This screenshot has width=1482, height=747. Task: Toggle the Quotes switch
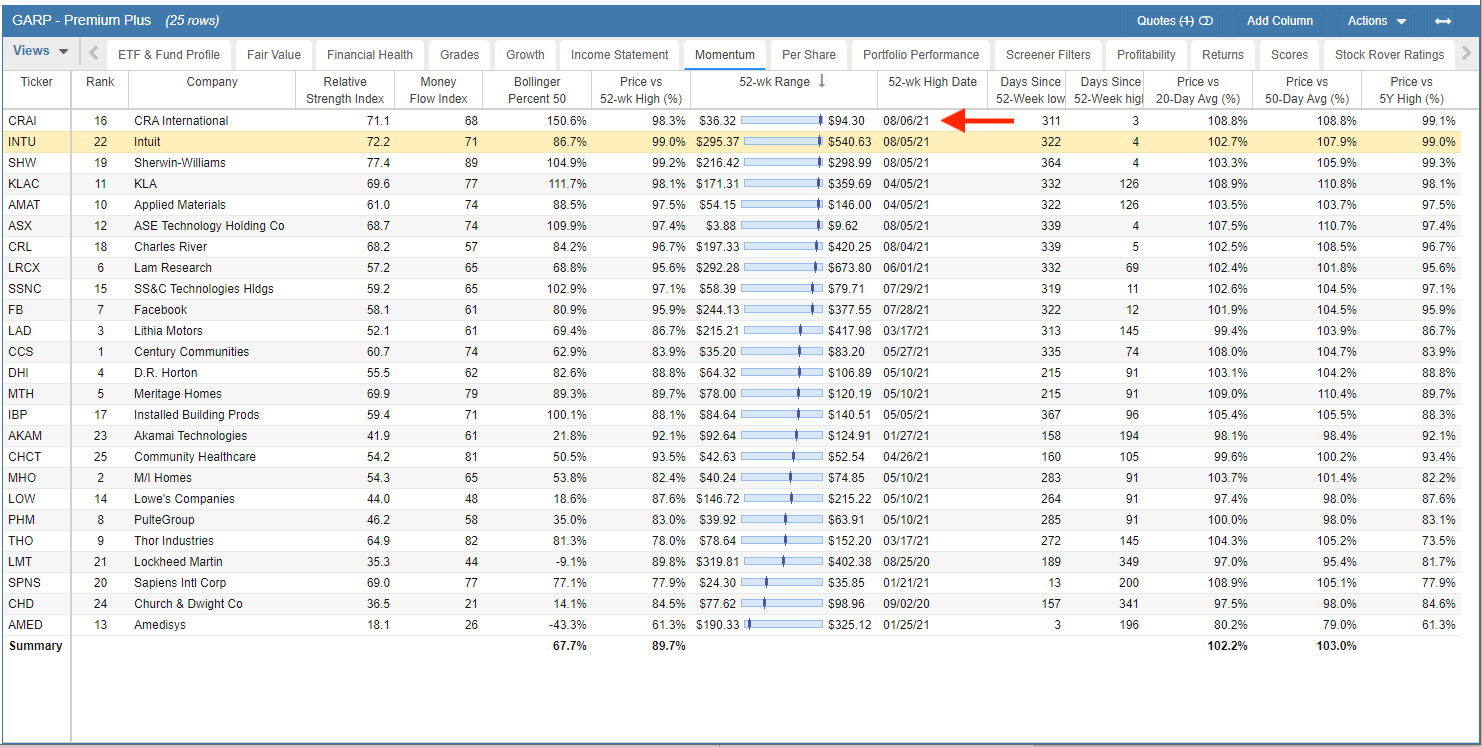pos(1207,21)
